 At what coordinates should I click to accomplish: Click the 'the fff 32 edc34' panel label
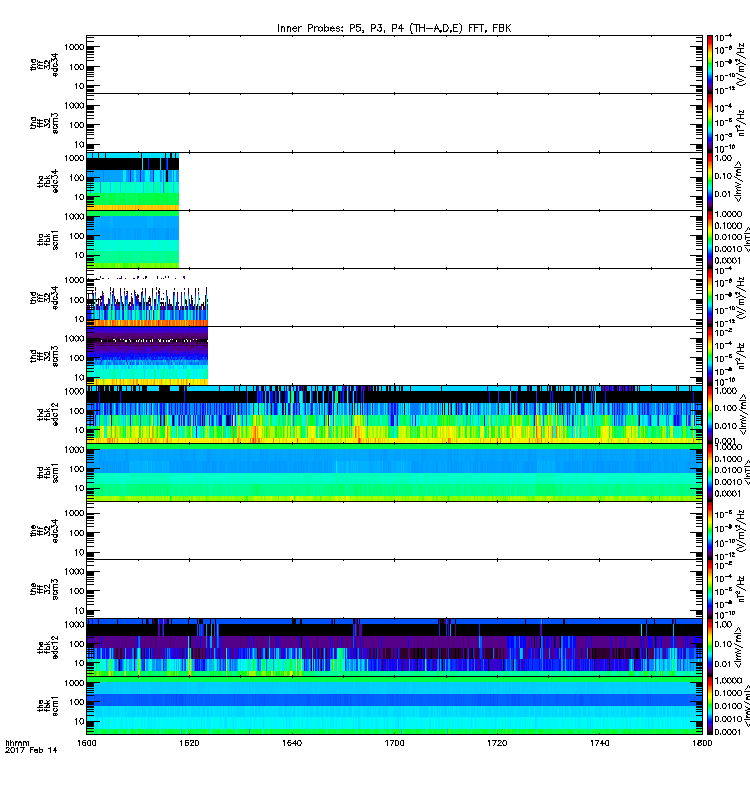(45, 531)
